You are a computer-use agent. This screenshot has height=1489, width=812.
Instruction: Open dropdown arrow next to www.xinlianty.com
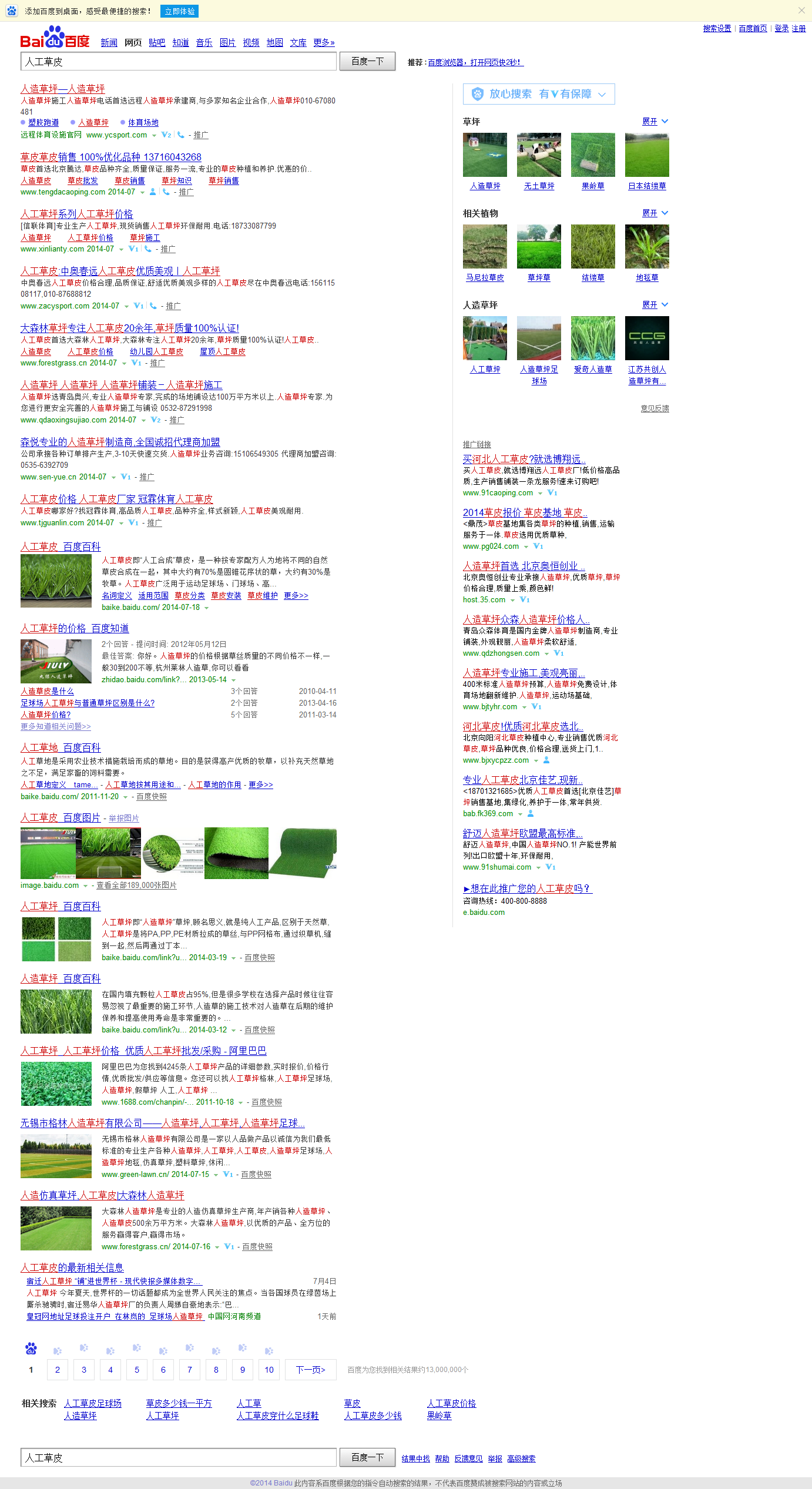click(121, 250)
